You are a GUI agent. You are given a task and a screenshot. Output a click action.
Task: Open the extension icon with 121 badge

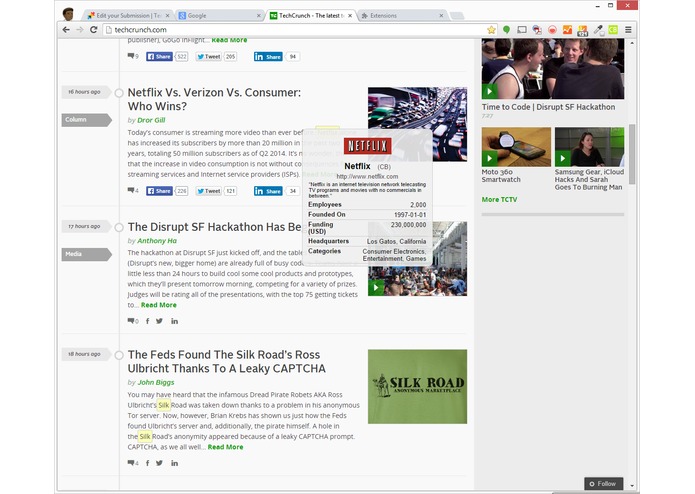582,30
